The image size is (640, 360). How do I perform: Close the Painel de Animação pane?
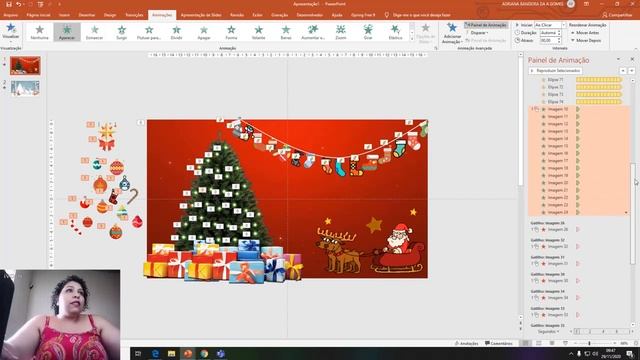(x=632, y=60)
